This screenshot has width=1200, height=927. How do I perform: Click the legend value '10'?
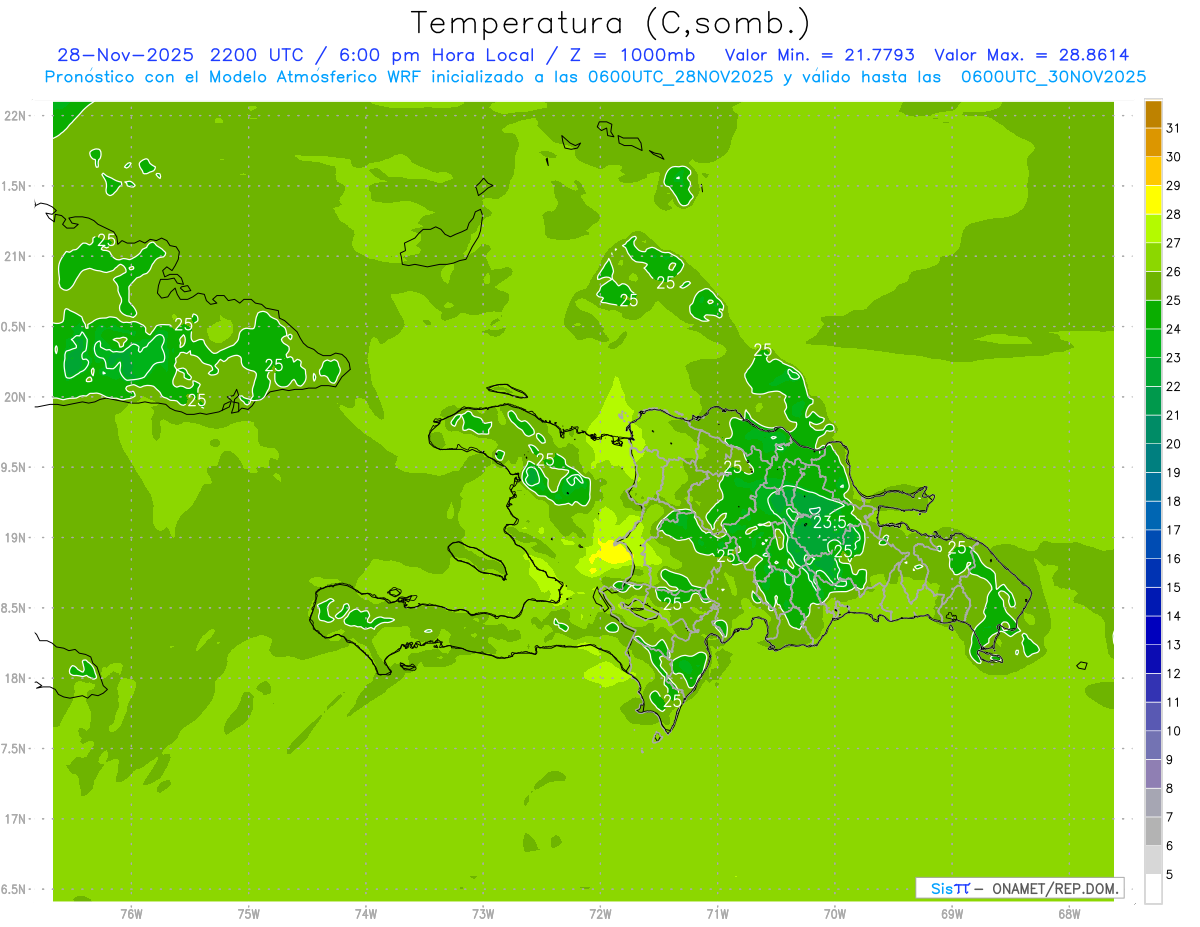click(x=1174, y=731)
